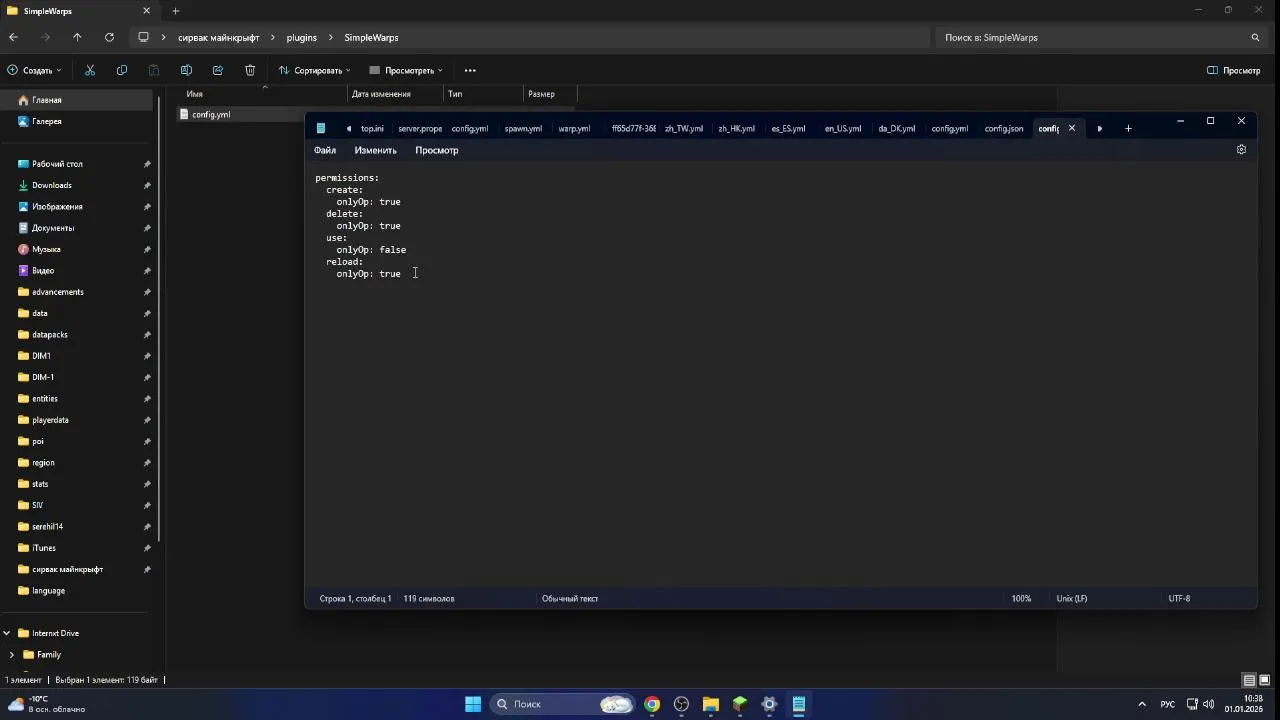
Task: Open Minecraft grass block icon in taskbar
Action: 740,704
